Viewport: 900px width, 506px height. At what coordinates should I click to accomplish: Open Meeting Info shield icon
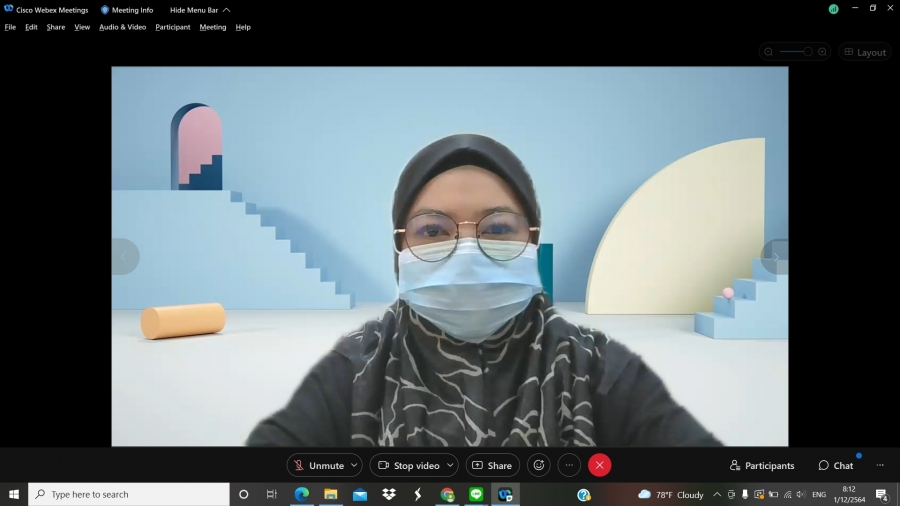tap(105, 10)
